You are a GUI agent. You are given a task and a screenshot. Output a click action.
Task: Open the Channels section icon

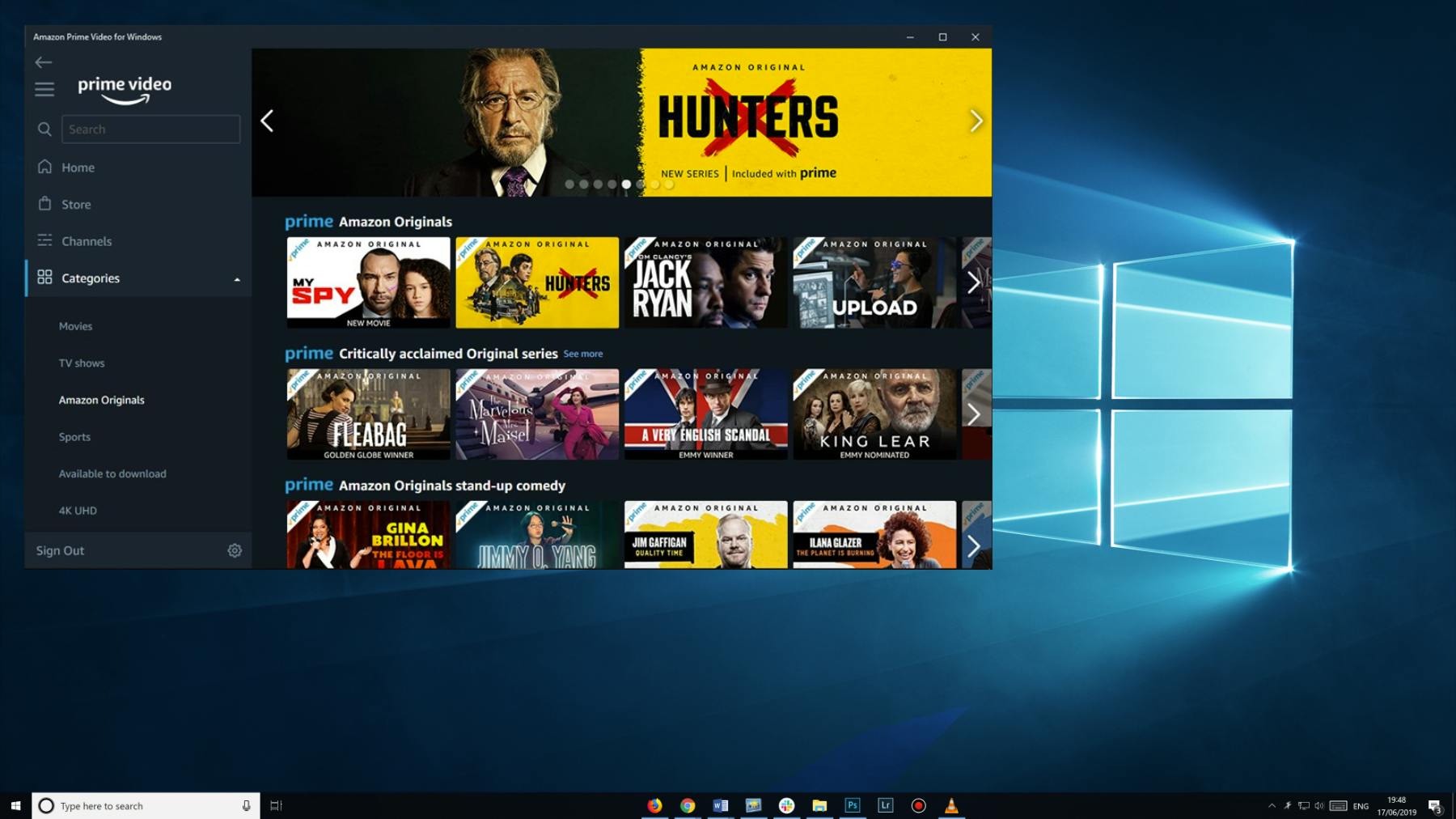[x=44, y=240]
